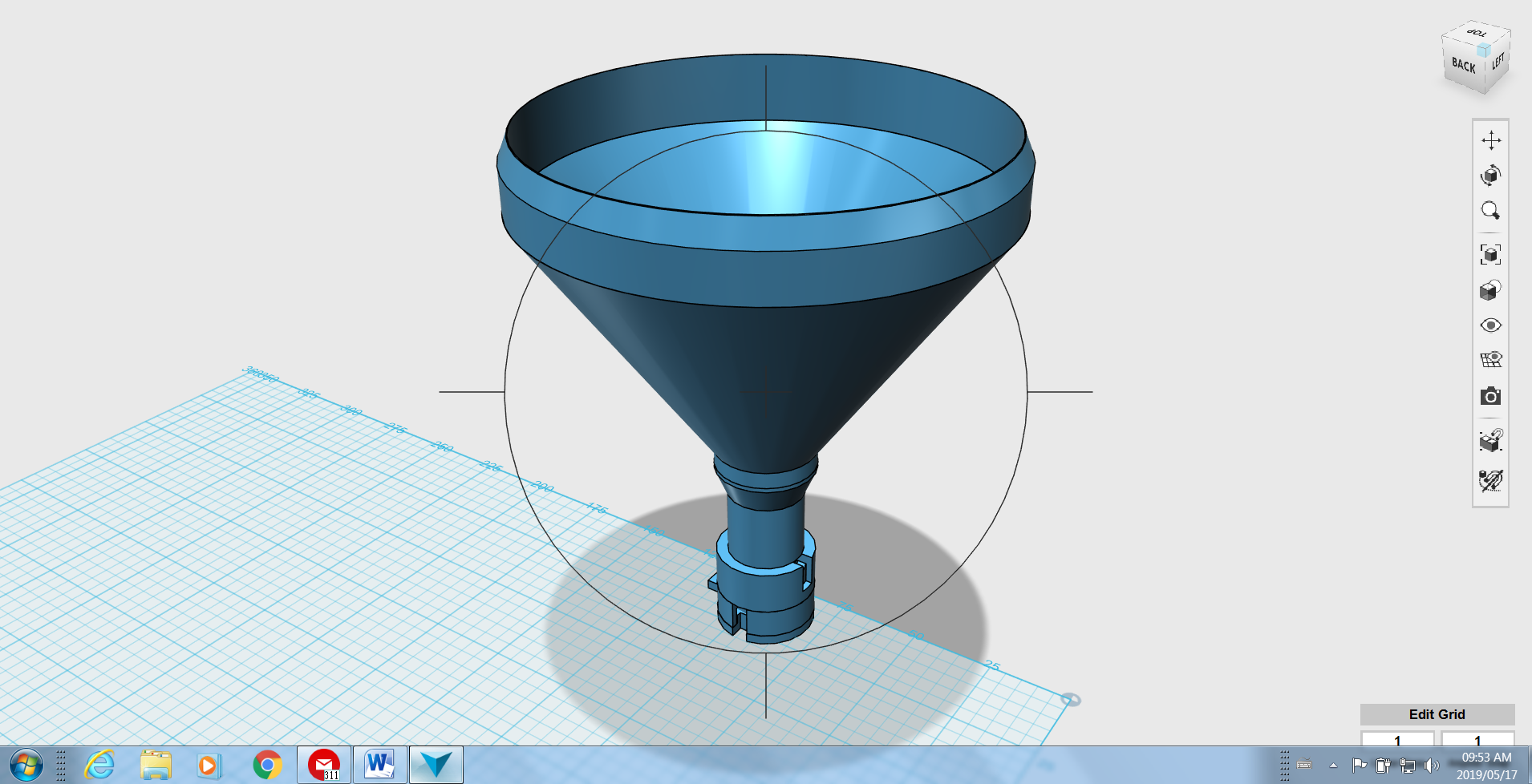The image size is (1532, 784).
Task: Click the snap magnet icon
Action: (1490, 439)
